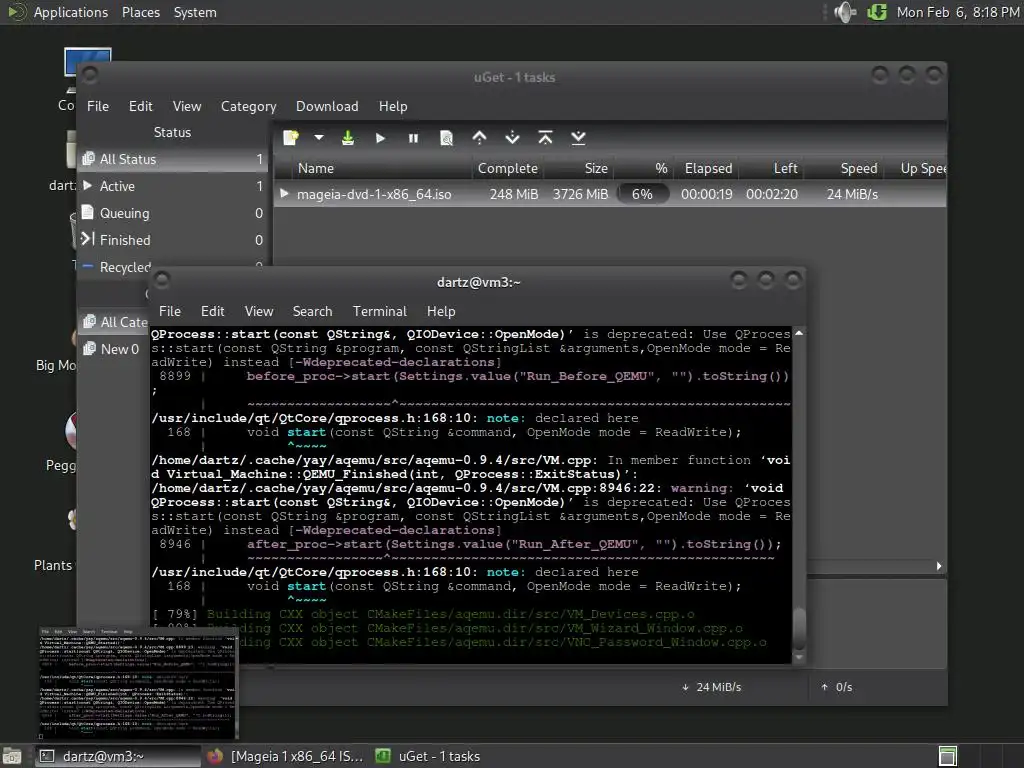The width and height of the screenshot is (1024, 768).
Task: Open uGet Help menu
Action: coord(393,106)
